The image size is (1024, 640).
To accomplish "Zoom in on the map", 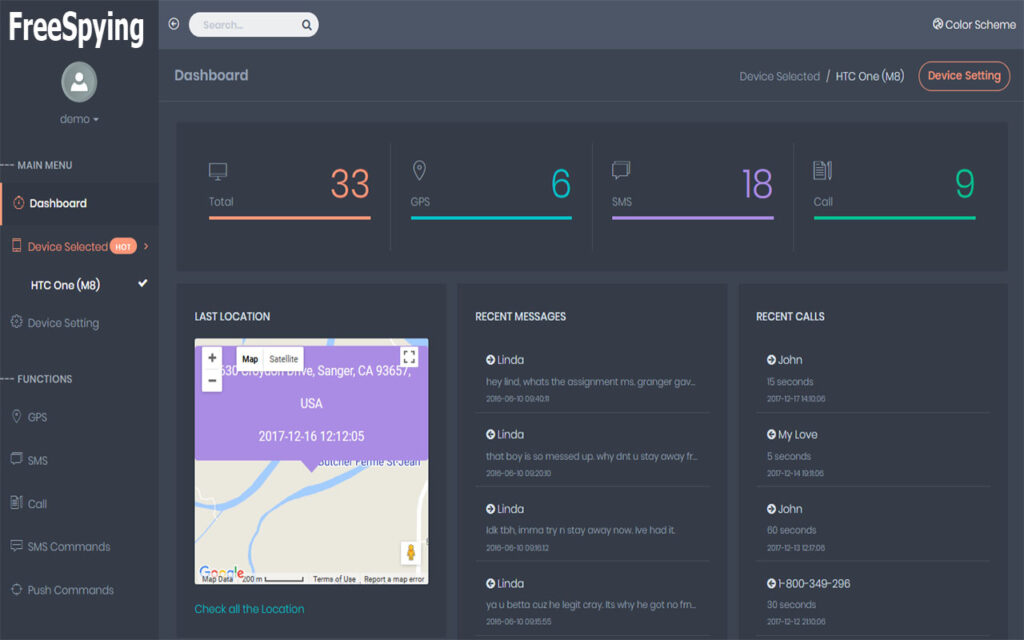I will pos(212,358).
